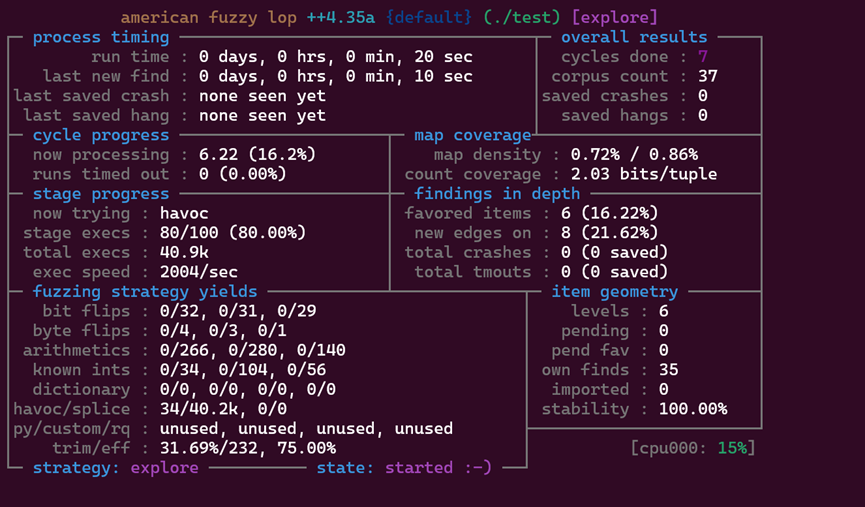This screenshot has height=507, width=865.
Task: Click the 'explore' strategy value at the bottom
Action: point(164,468)
